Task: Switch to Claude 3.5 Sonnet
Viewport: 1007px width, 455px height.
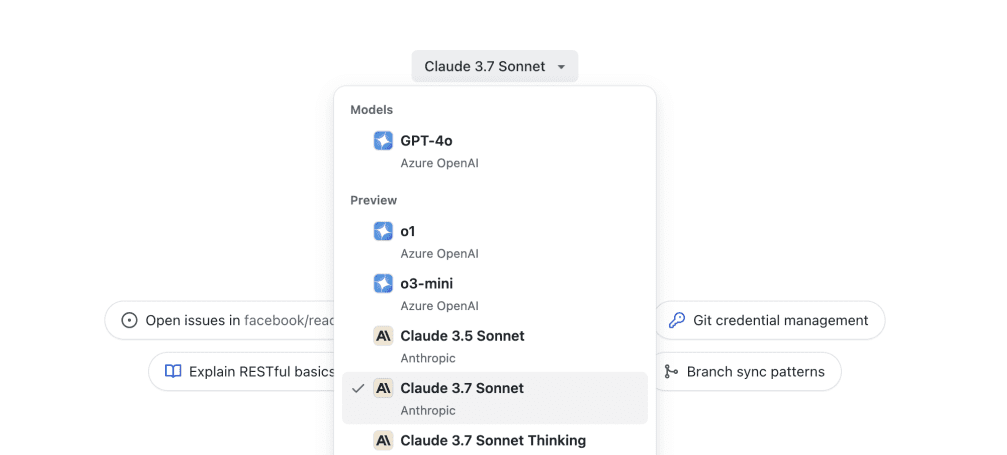Action: pyautogui.click(x=495, y=346)
